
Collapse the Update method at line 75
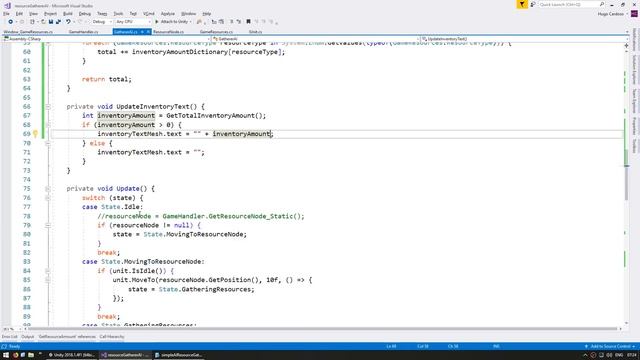(x=48, y=189)
